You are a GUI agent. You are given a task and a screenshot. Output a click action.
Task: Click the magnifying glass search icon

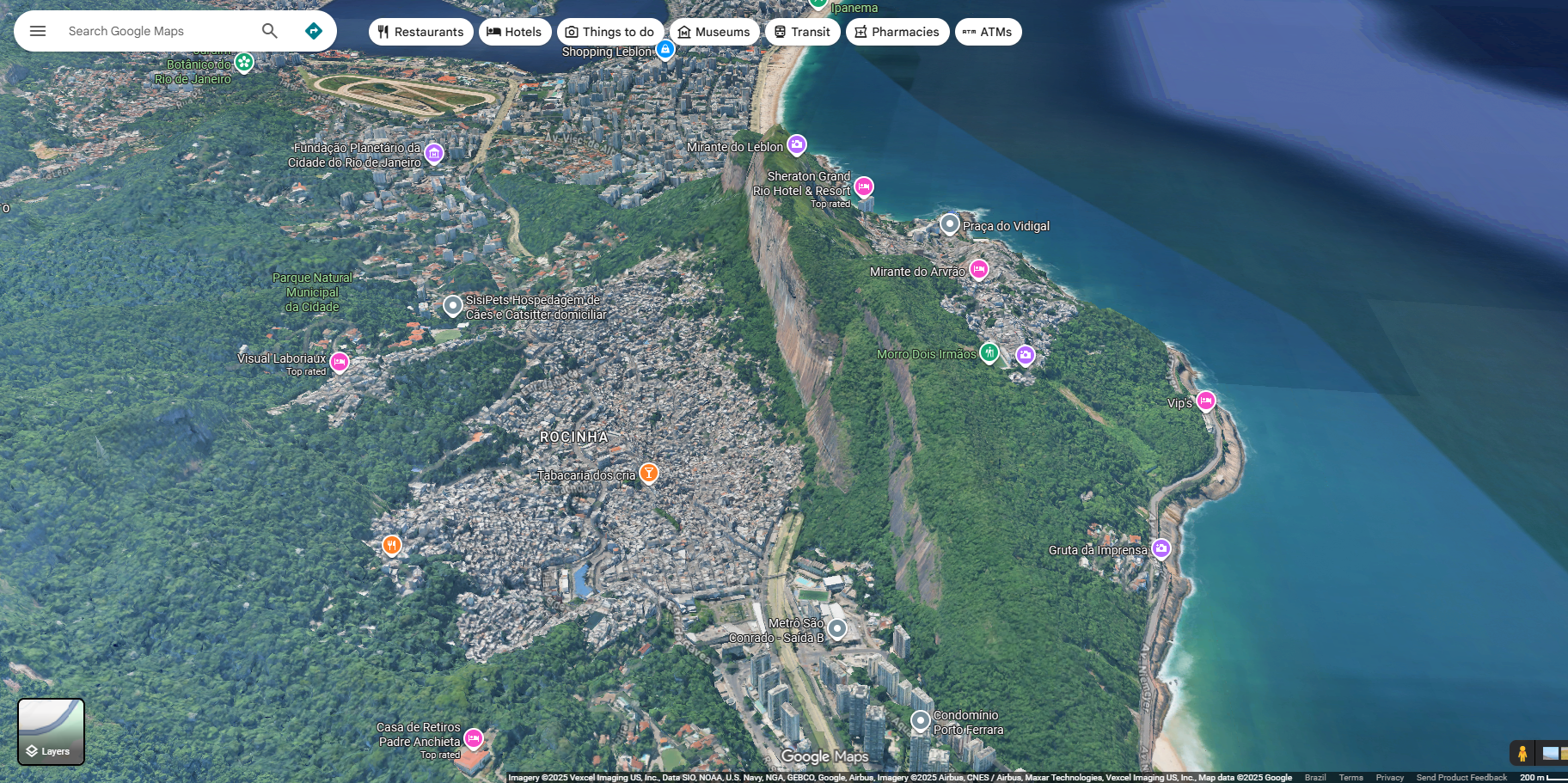click(x=270, y=31)
